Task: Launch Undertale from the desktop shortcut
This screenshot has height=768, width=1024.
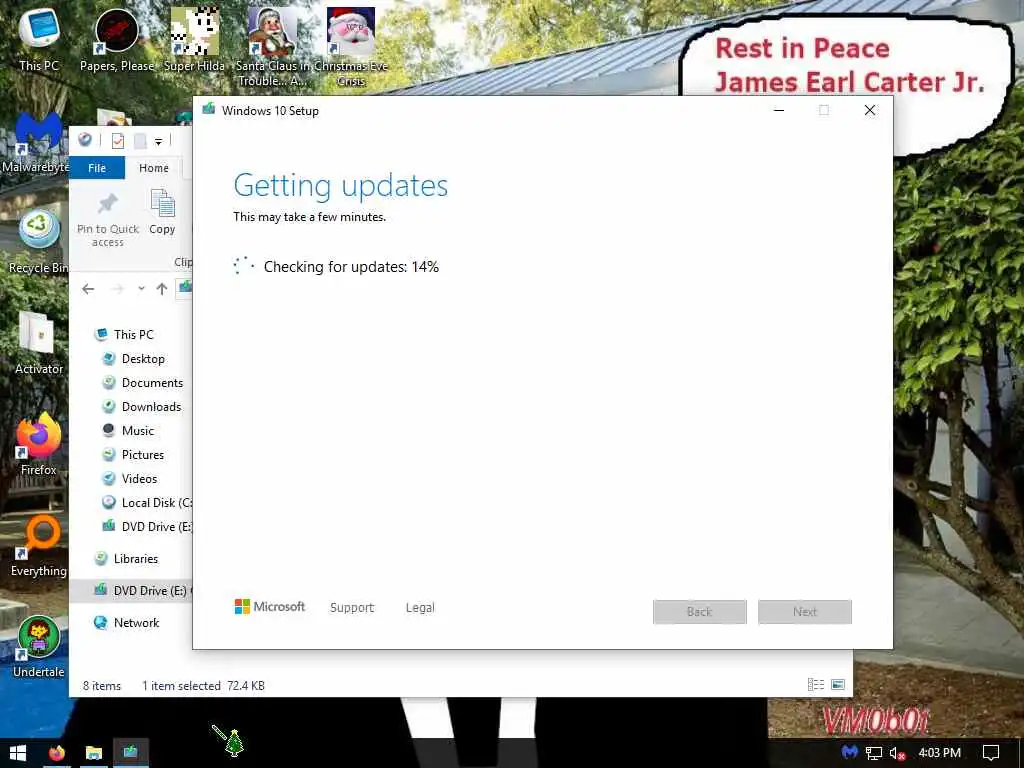Action: click(x=39, y=647)
